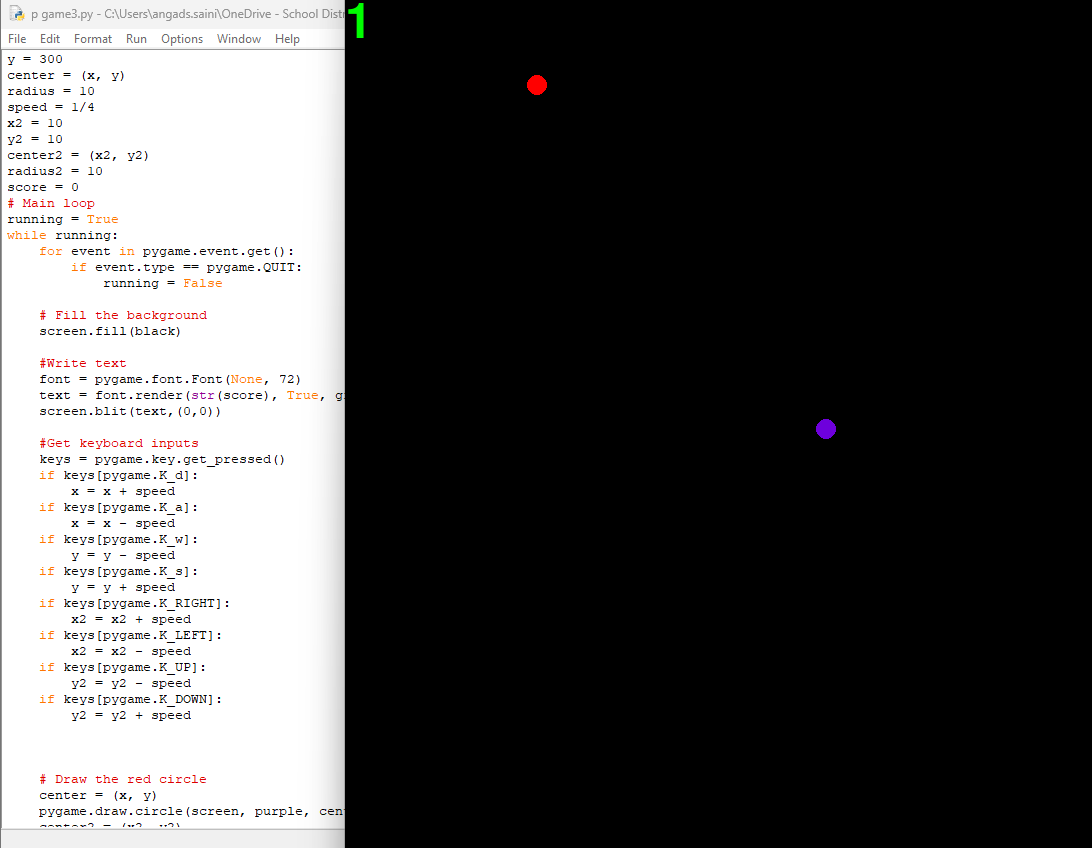Click the Python file icon in title bar
1092x848 pixels.
pyautogui.click(x=17, y=14)
